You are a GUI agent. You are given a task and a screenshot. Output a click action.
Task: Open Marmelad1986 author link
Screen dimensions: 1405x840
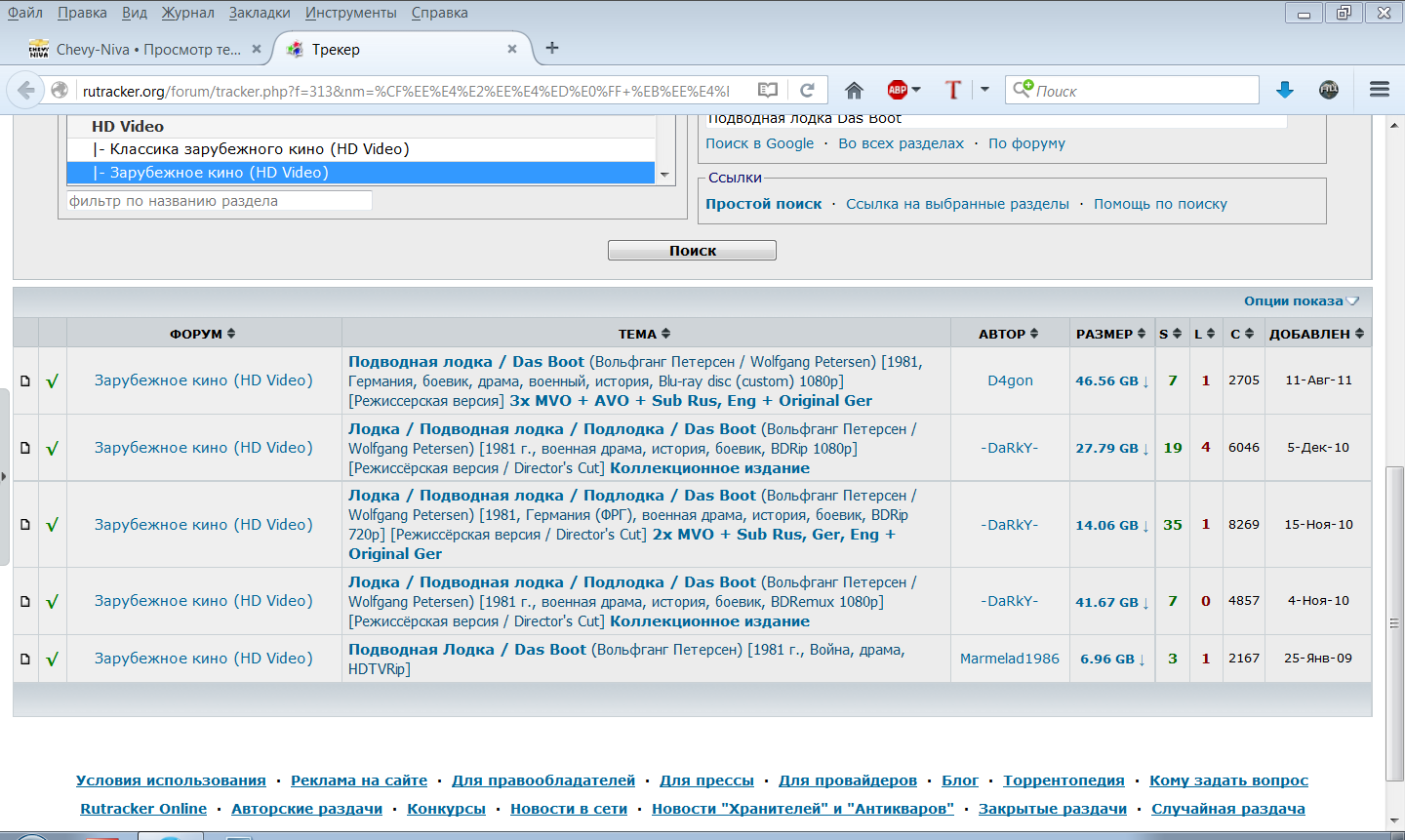click(1010, 659)
